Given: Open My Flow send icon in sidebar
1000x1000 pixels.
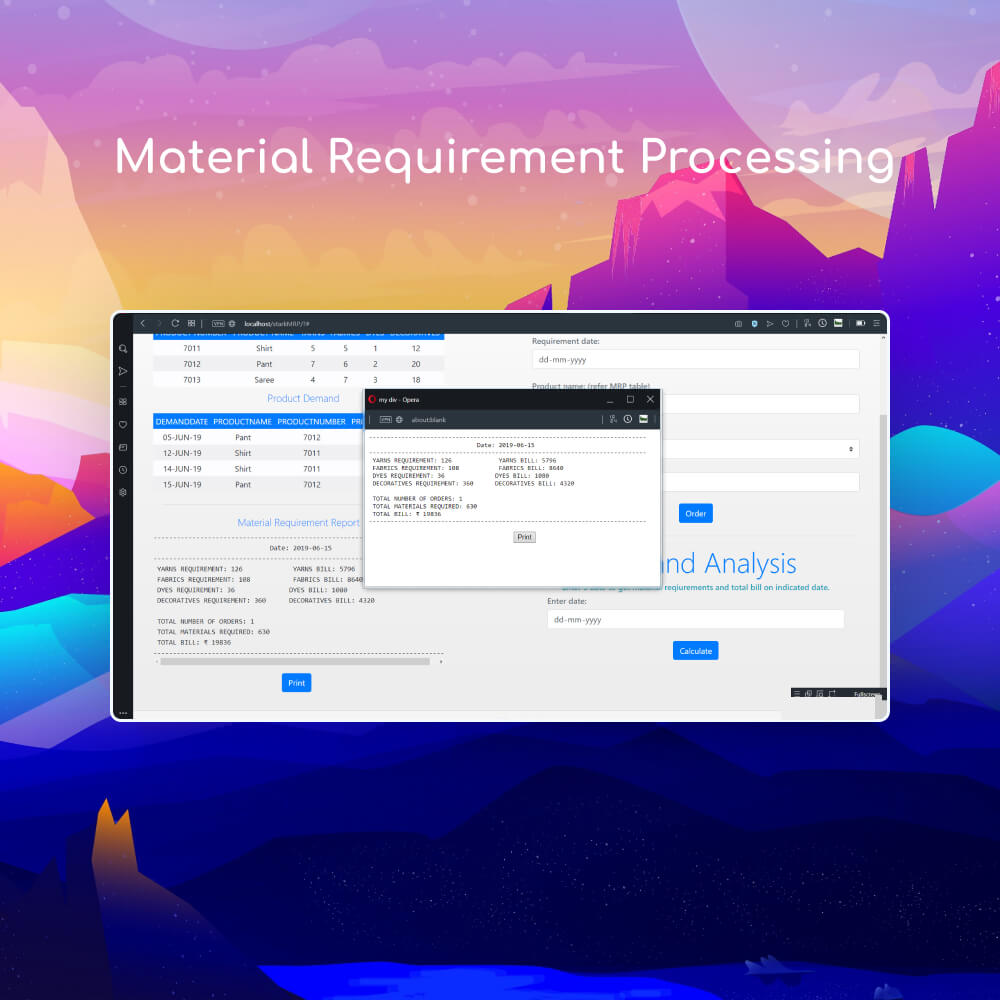Looking at the screenshot, I should point(123,371).
